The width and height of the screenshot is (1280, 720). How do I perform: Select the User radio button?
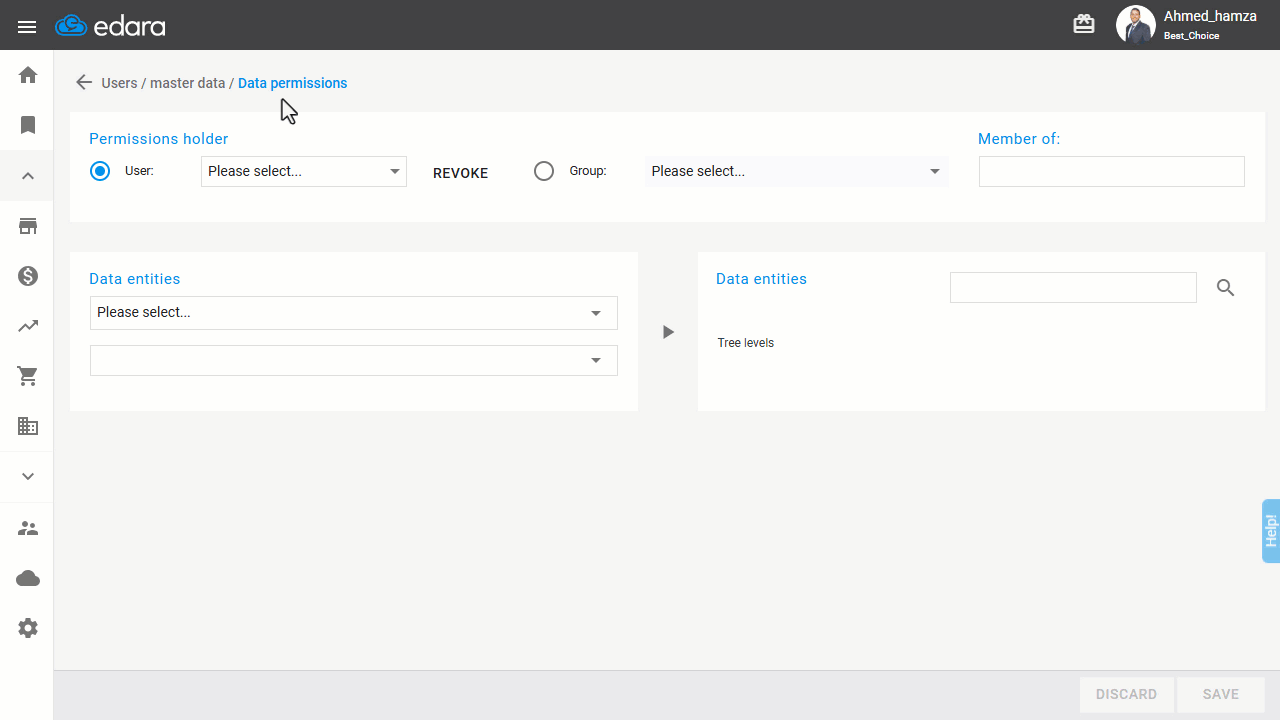click(100, 171)
